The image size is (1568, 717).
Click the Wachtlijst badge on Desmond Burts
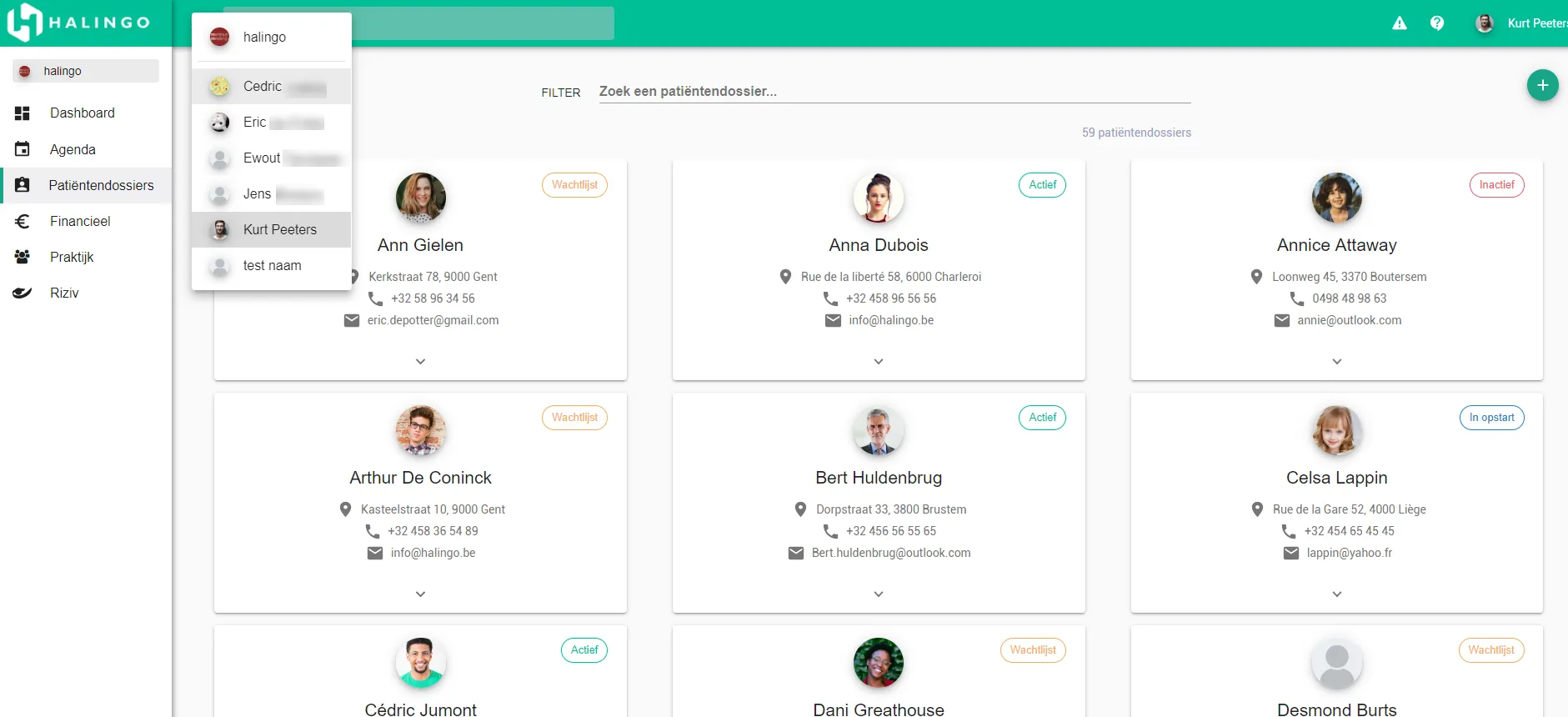coord(1491,650)
